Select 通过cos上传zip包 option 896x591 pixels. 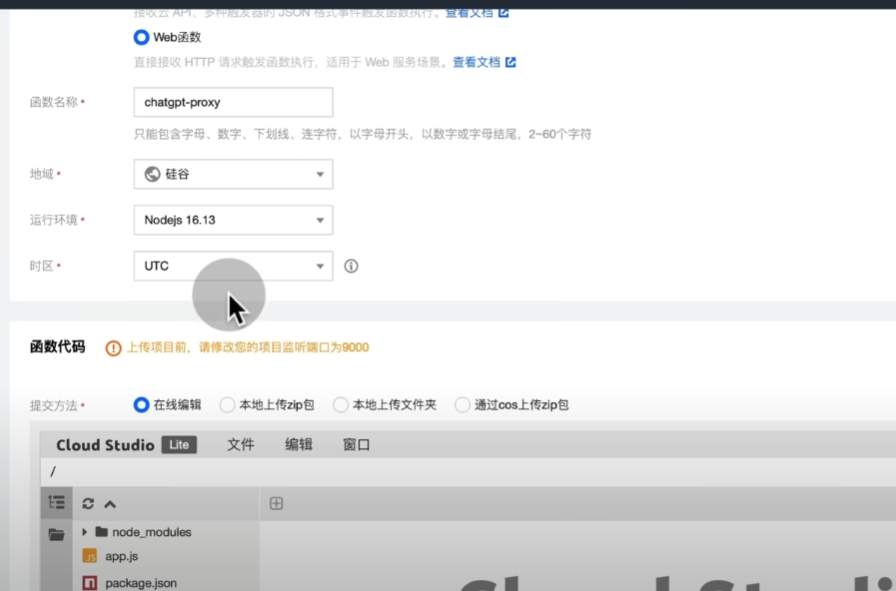(x=462, y=405)
